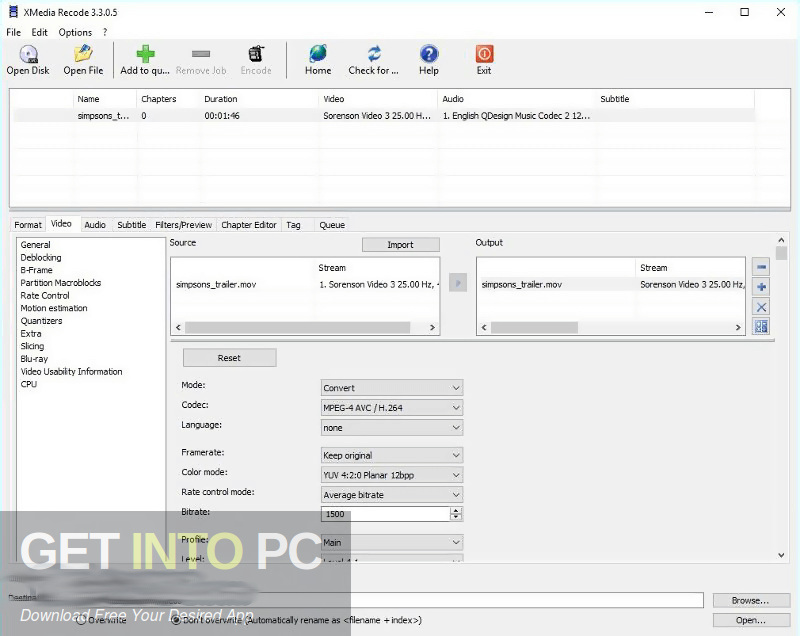Click the stream settings icon below X
The image size is (800, 636).
(761, 326)
